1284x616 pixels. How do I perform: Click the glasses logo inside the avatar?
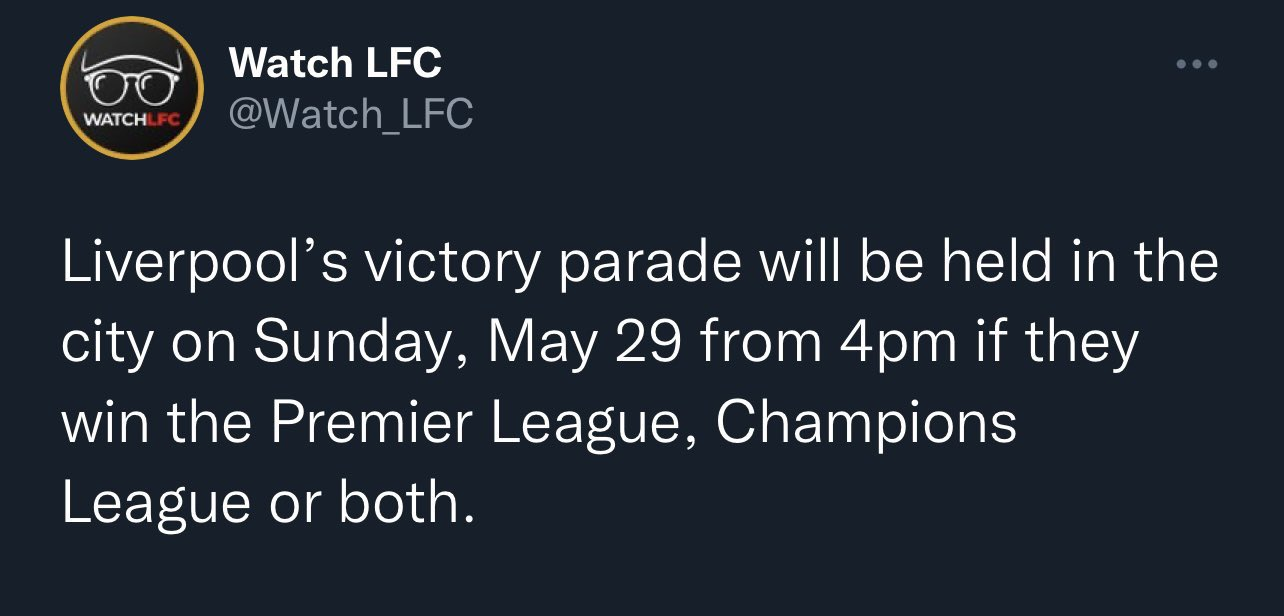coord(133,84)
